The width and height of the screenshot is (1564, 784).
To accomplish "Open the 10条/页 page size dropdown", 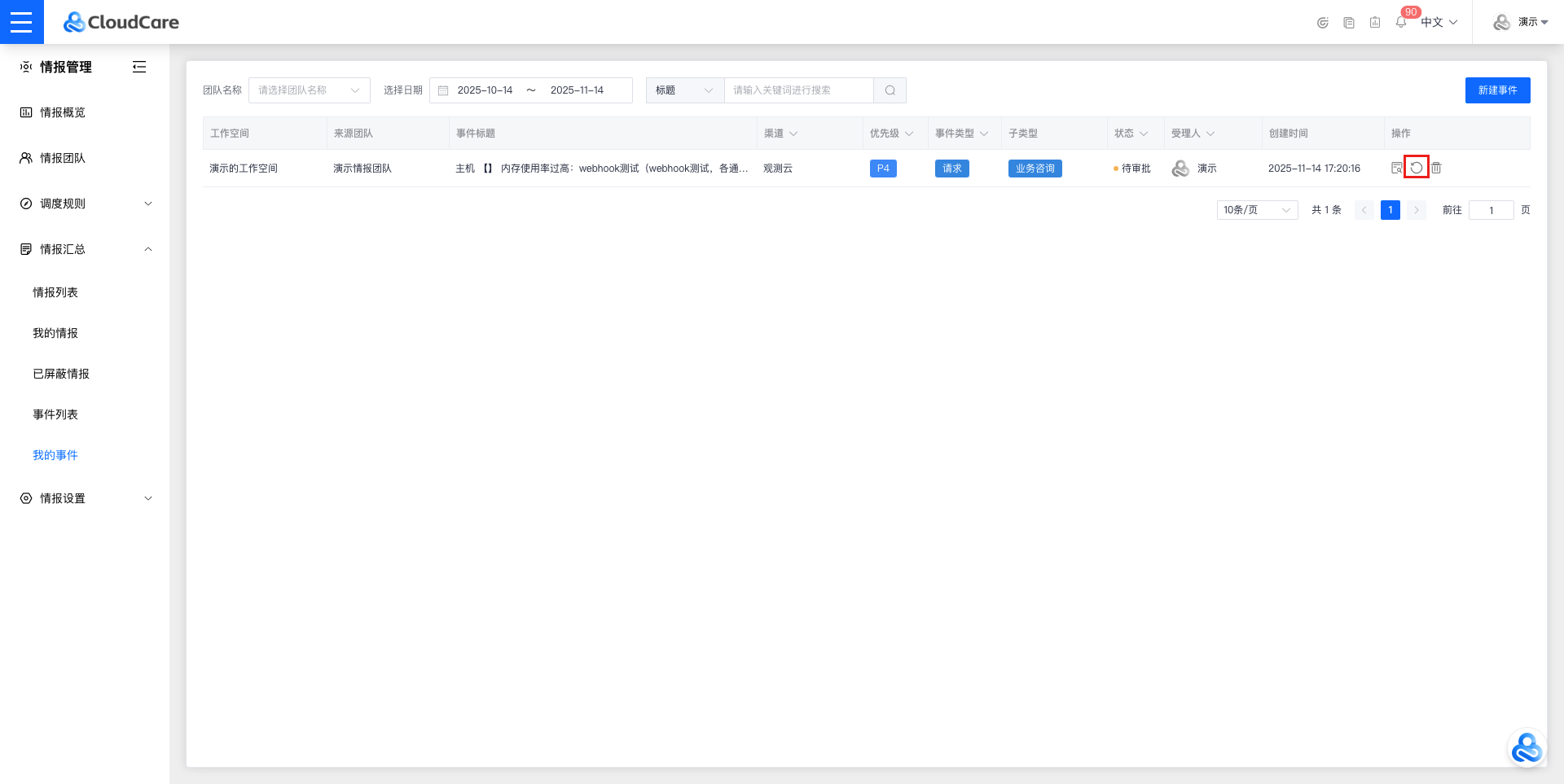I will point(1256,210).
